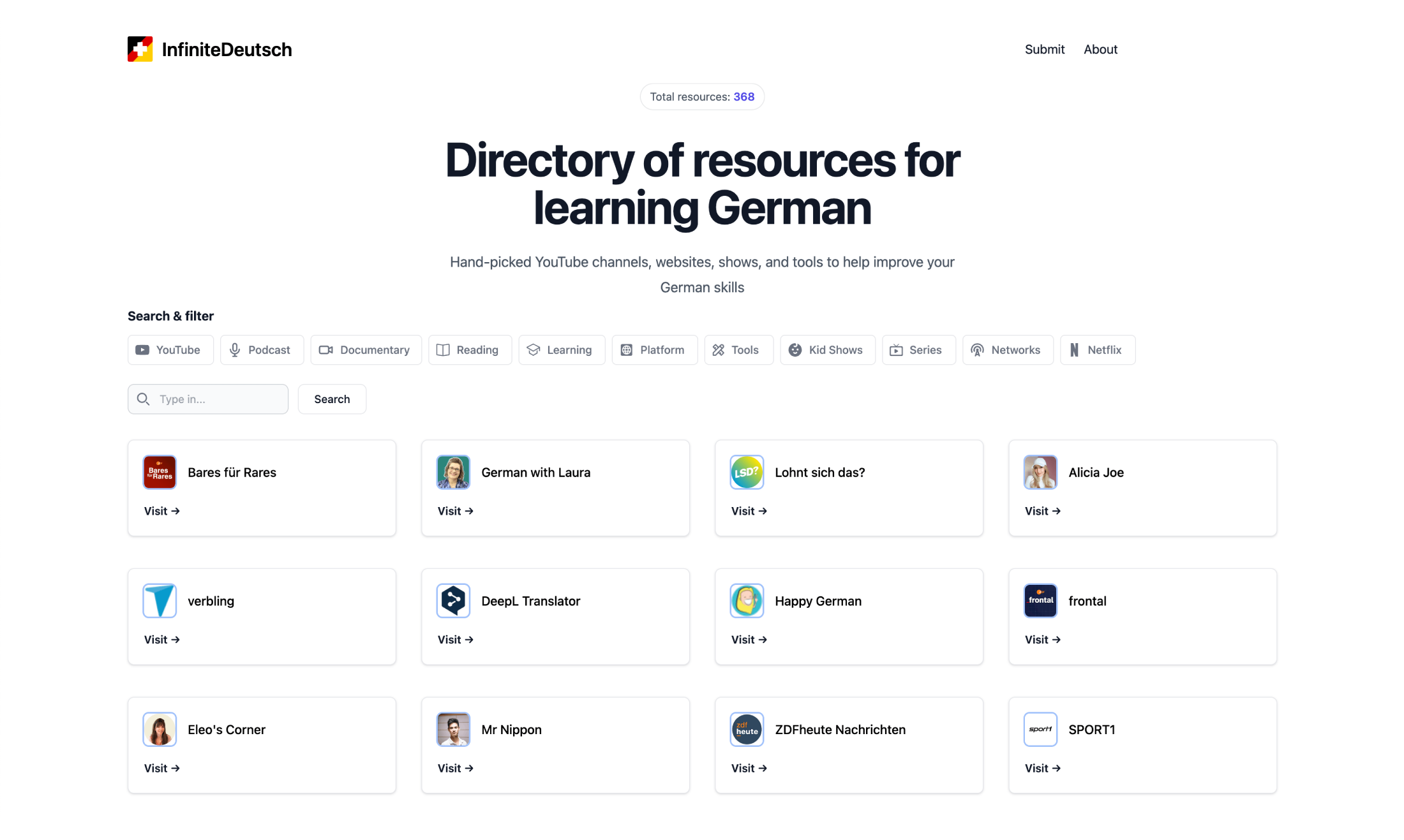Click the Happy German avatar icon
Screen dimensions: 1404x840
(x=747, y=601)
